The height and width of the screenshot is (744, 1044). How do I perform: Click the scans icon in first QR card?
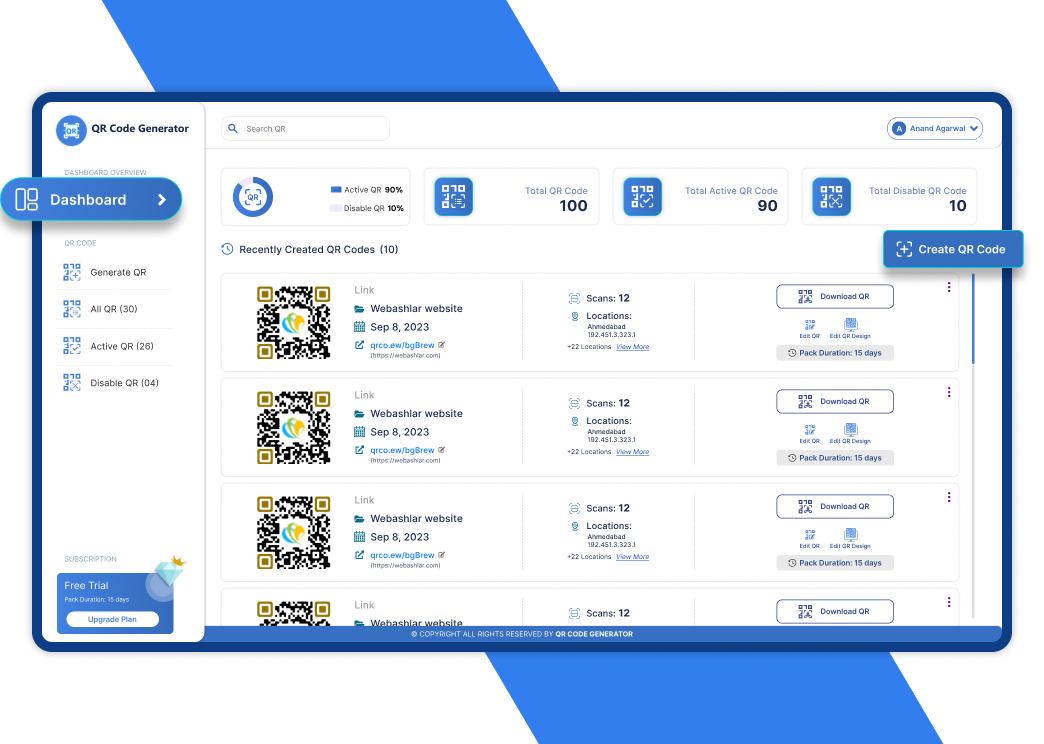pyautogui.click(x=574, y=298)
